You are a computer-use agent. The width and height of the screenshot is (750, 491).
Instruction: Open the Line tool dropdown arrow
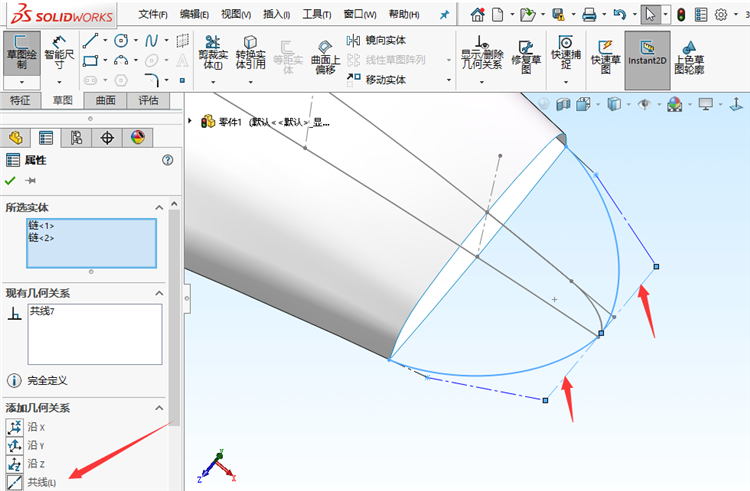pyautogui.click(x=105, y=41)
